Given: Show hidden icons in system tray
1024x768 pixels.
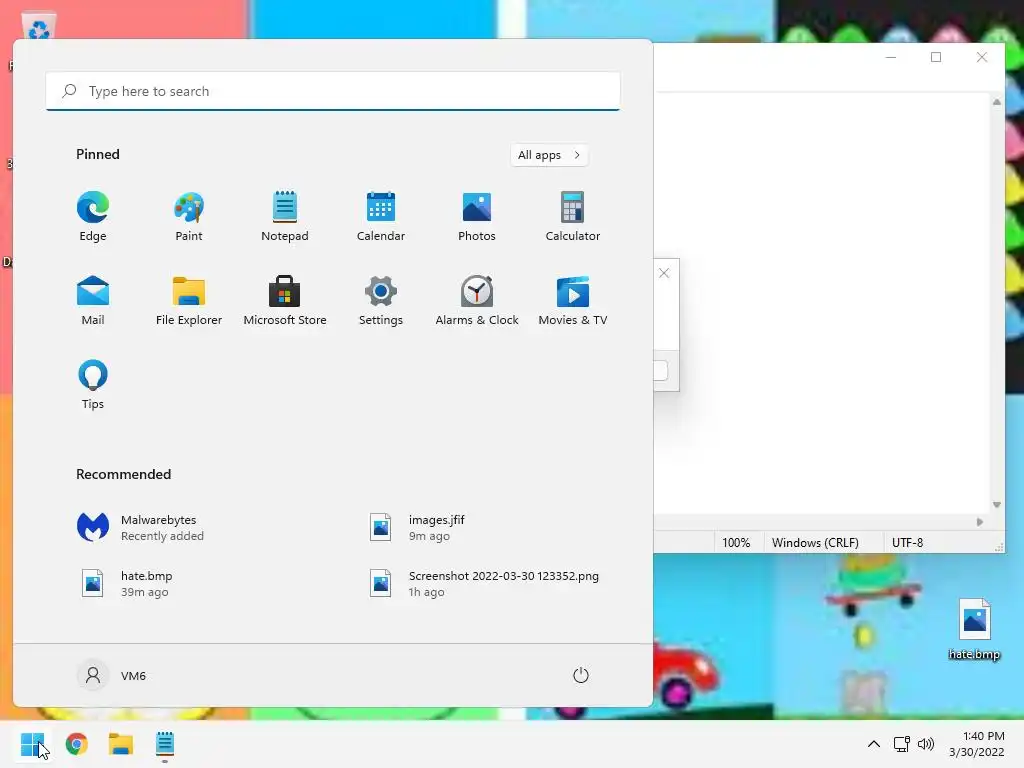Looking at the screenshot, I should point(874,744).
